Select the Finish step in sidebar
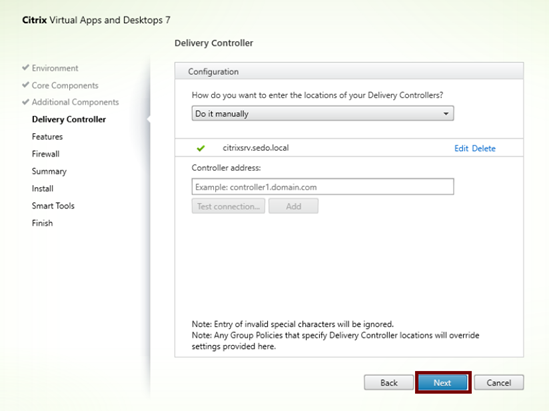 [x=42, y=223]
